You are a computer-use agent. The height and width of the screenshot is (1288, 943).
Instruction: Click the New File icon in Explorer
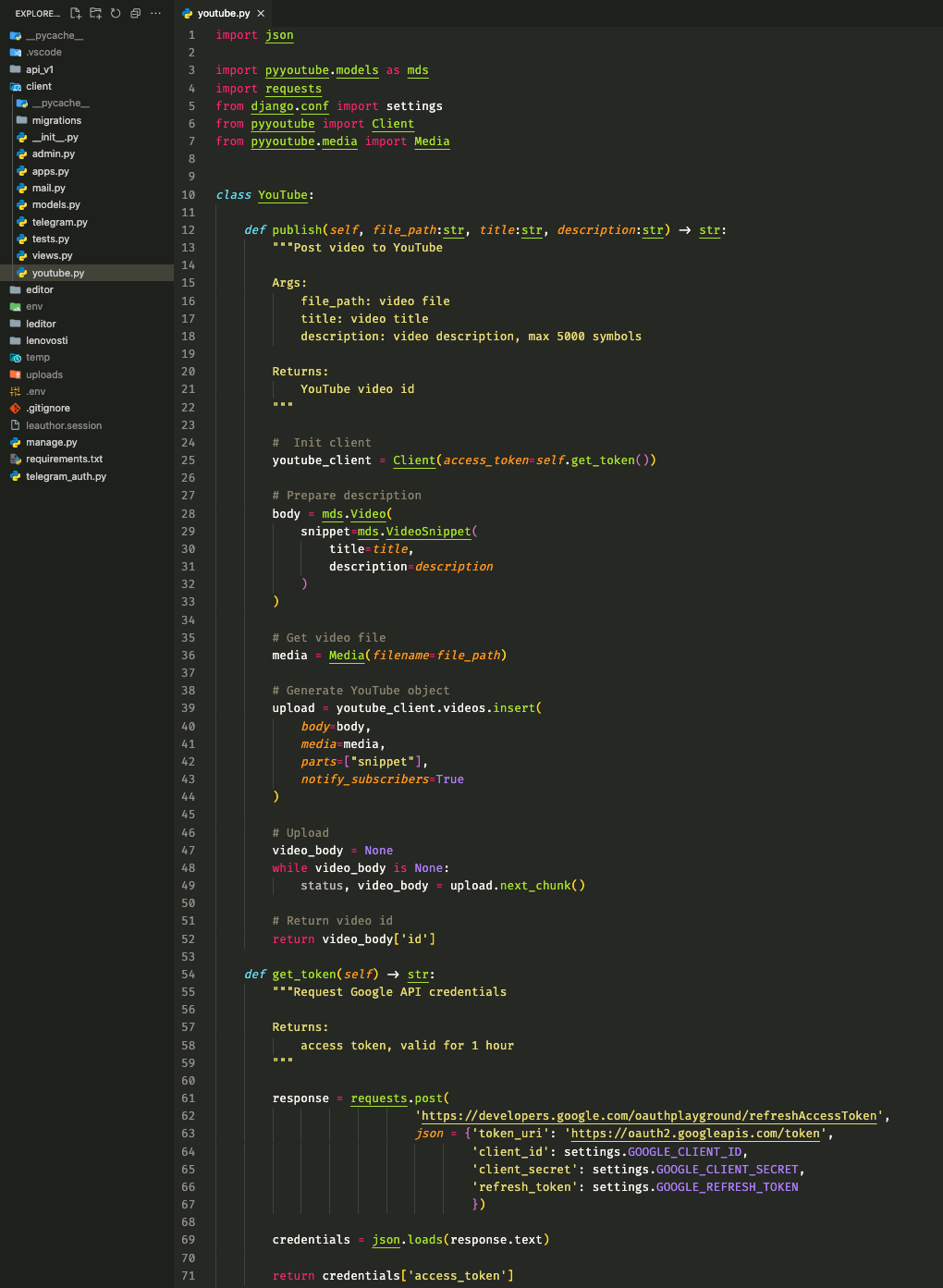click(x=76, y=13)
